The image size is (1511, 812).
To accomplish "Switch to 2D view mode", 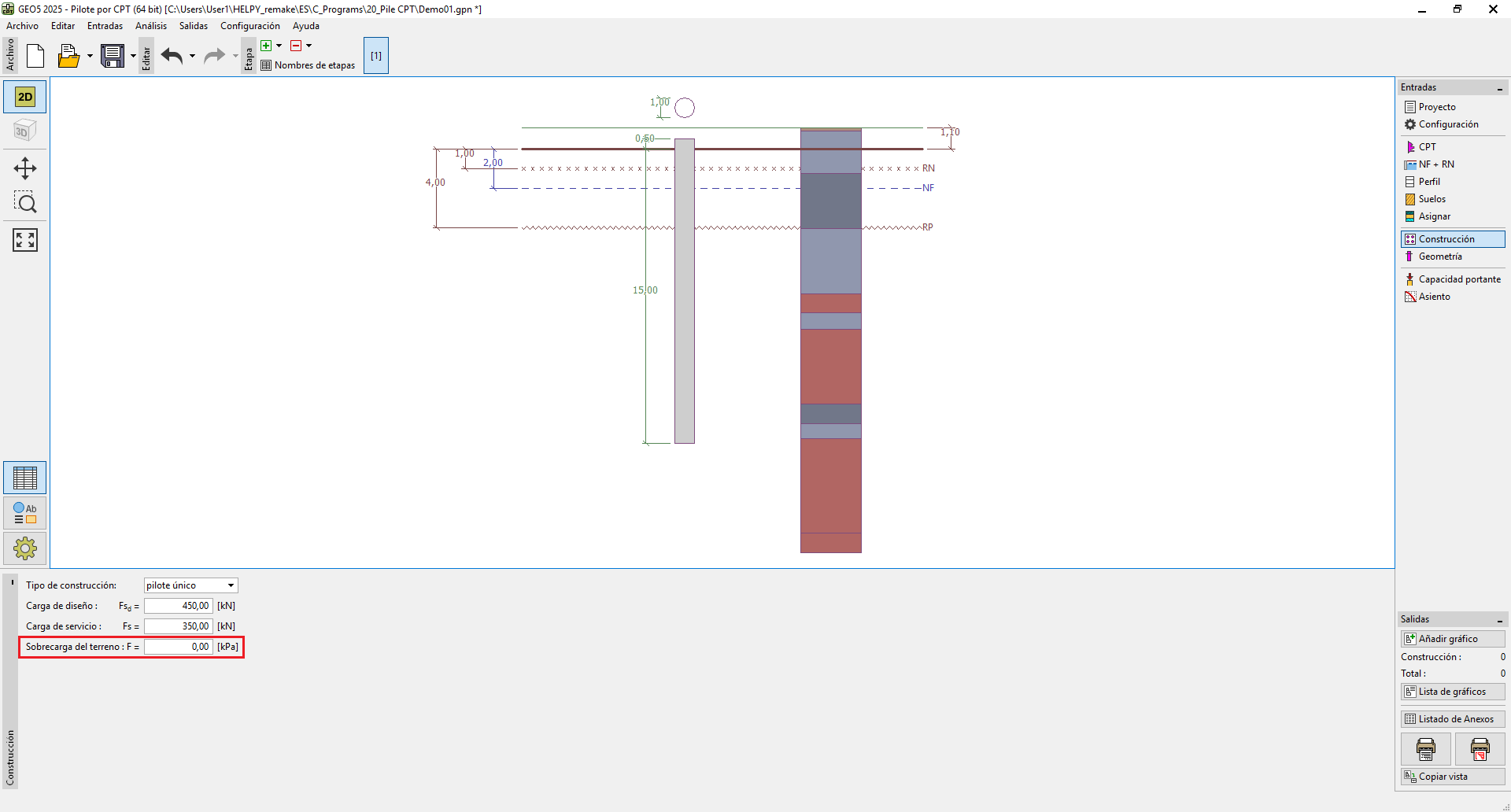I will tap(25, 97).
